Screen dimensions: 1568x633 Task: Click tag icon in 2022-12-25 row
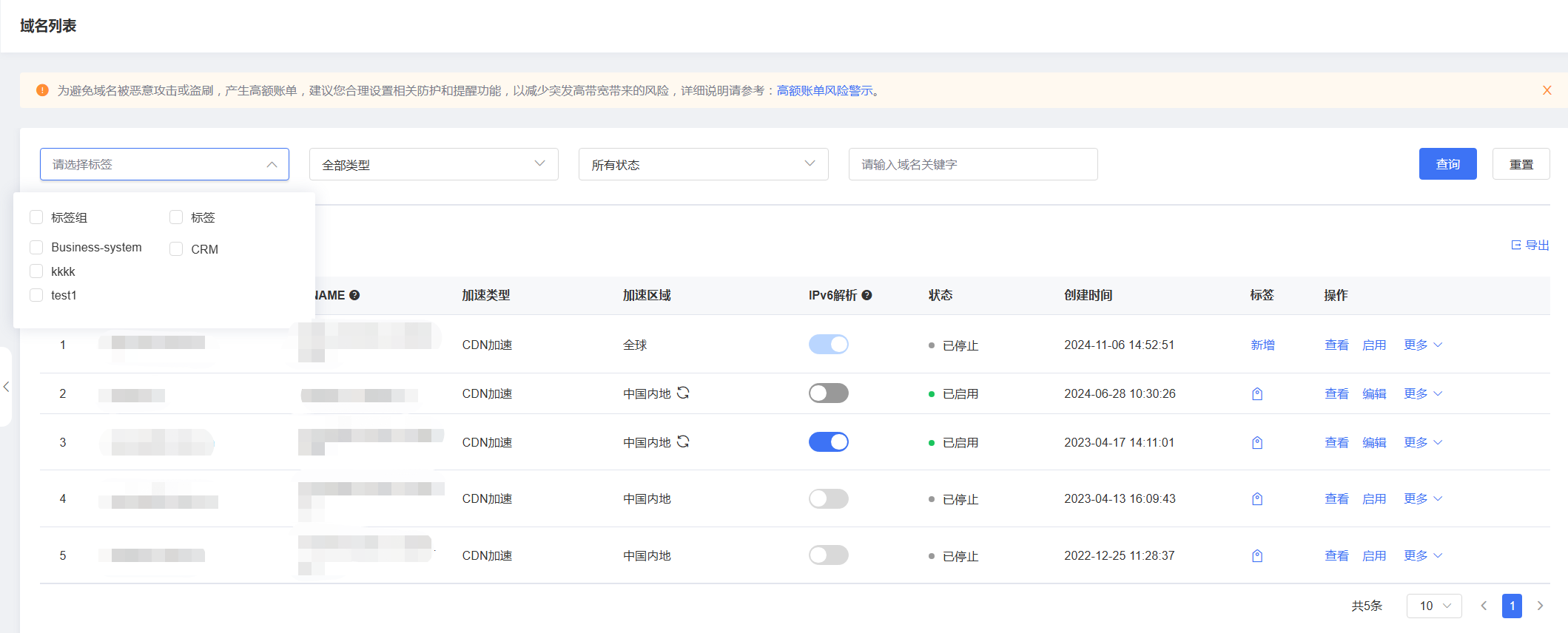click(x=1257, y=555)
